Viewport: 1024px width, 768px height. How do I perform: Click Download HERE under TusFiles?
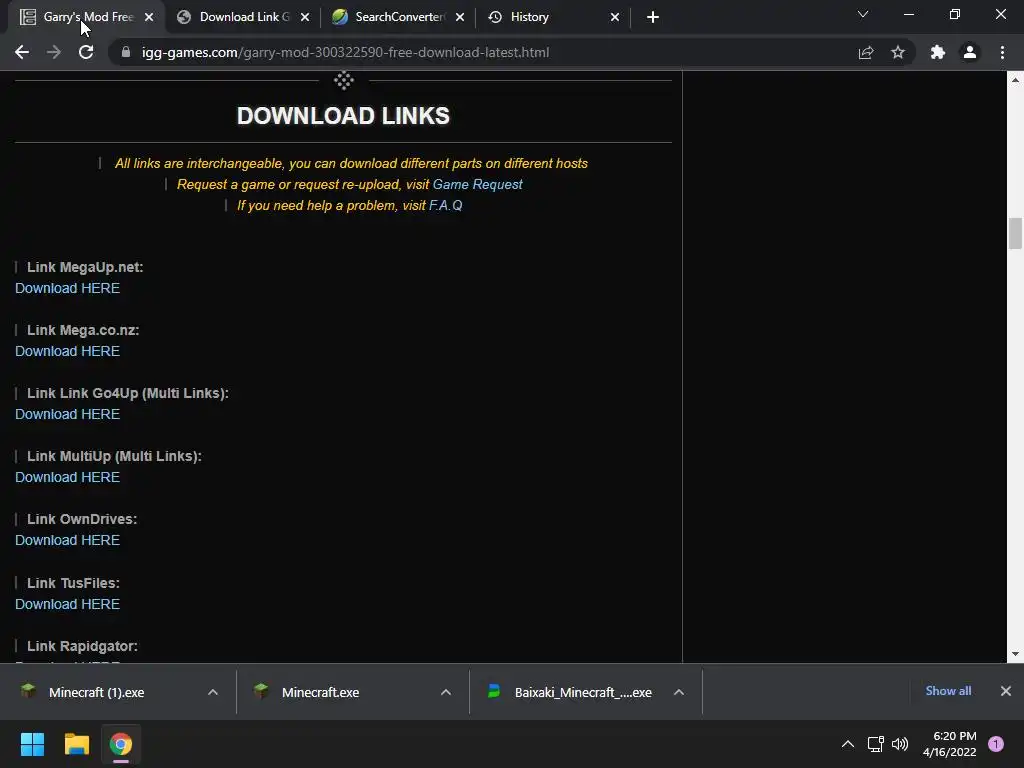point(67,604)
